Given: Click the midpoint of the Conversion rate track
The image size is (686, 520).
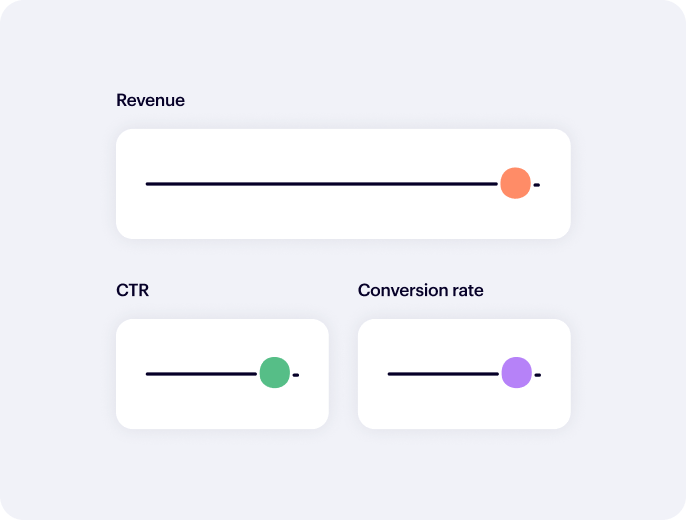Looking at the screenshot, I should [464, 374].
